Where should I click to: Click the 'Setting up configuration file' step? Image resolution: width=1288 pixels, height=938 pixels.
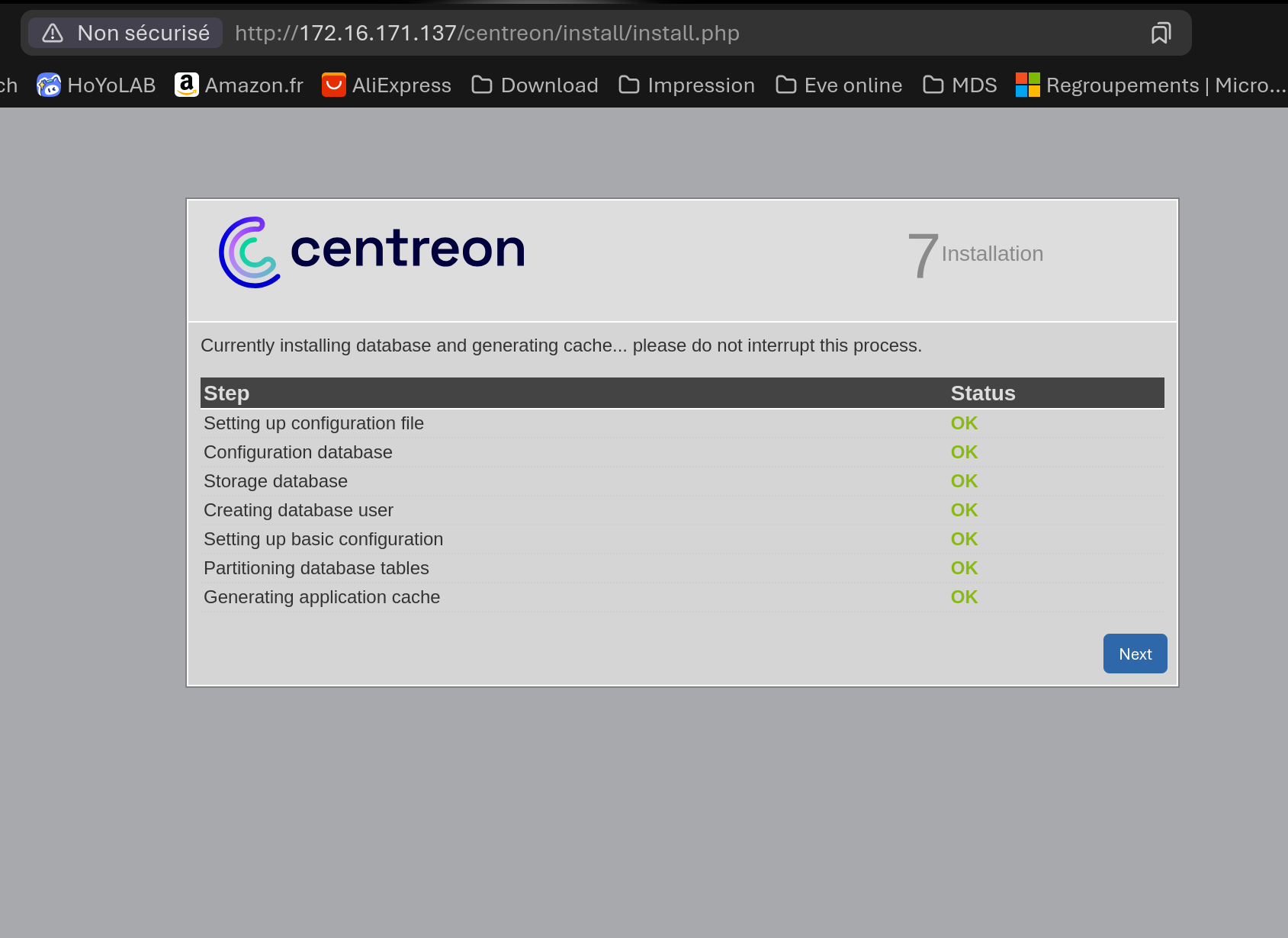click(x=313, y=423)
